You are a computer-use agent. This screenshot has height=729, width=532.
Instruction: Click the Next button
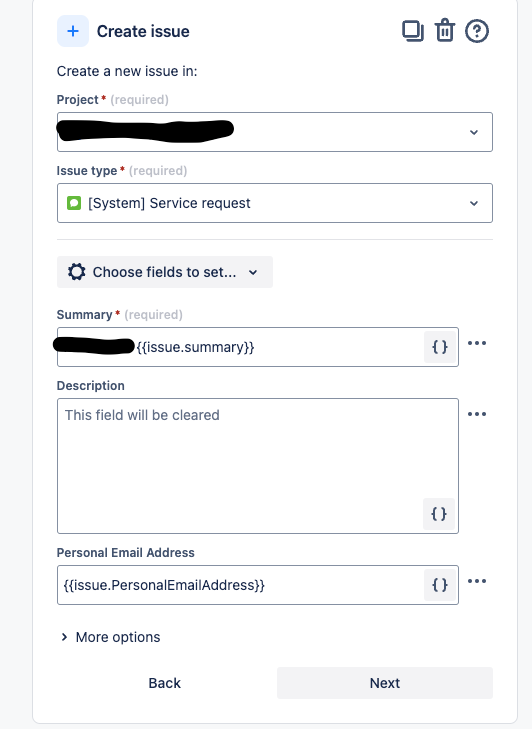385,683
